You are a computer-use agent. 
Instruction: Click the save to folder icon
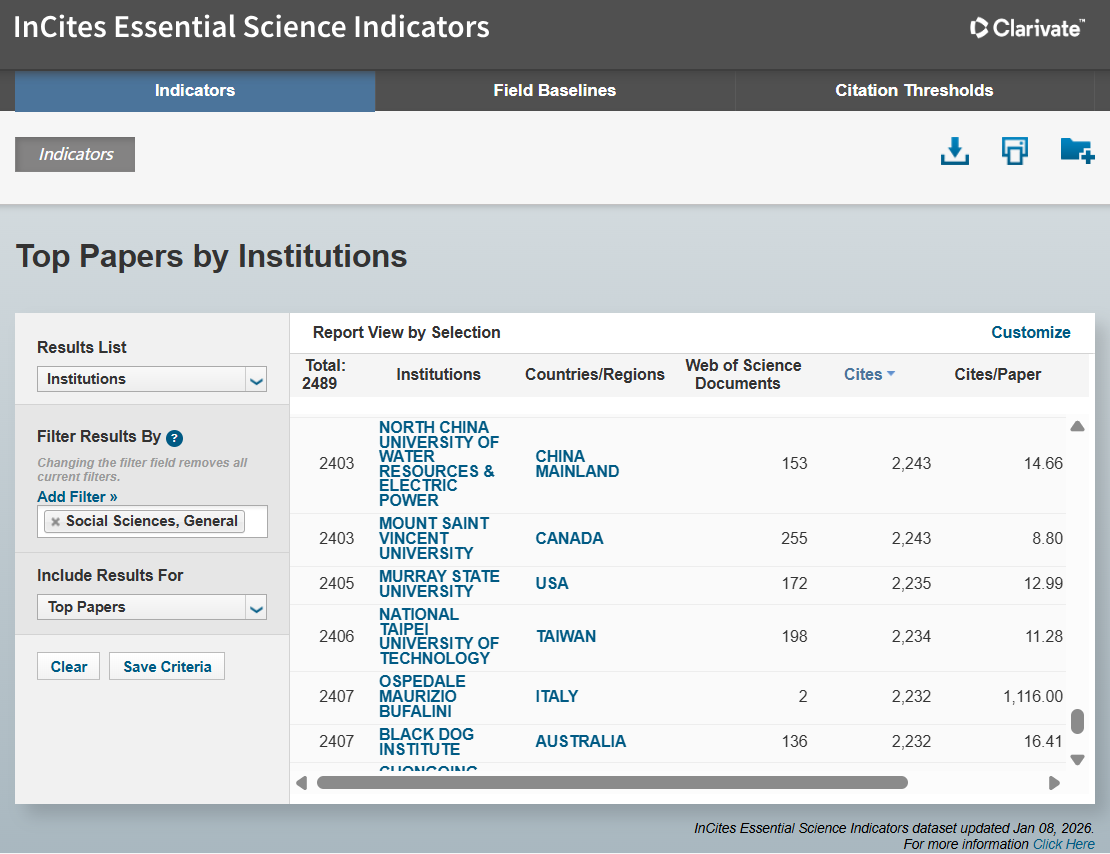1076,152
